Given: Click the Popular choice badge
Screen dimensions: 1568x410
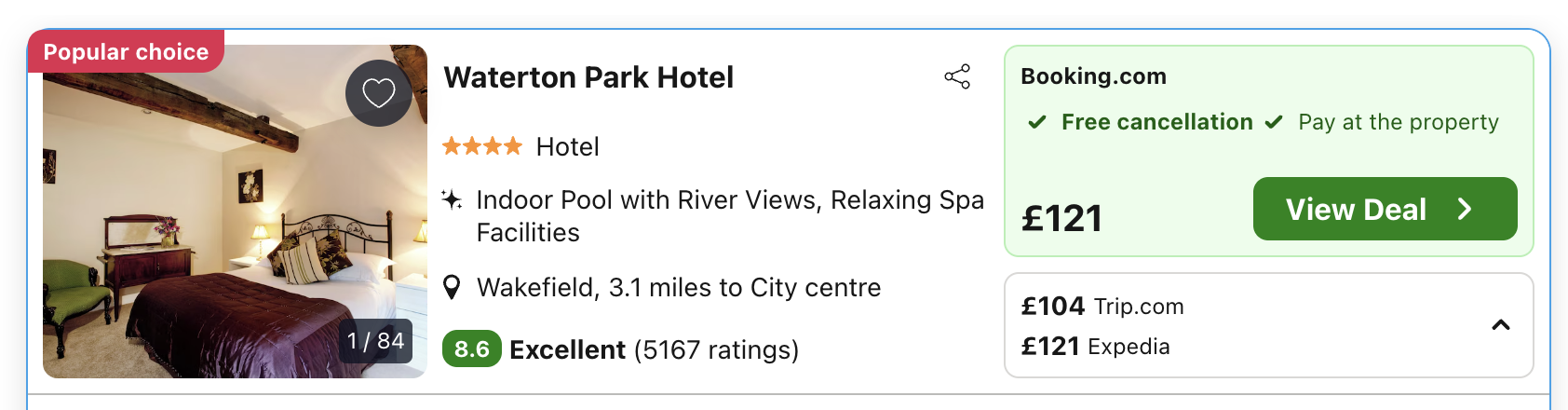Looking at the screenshot, I should [126, 51].
